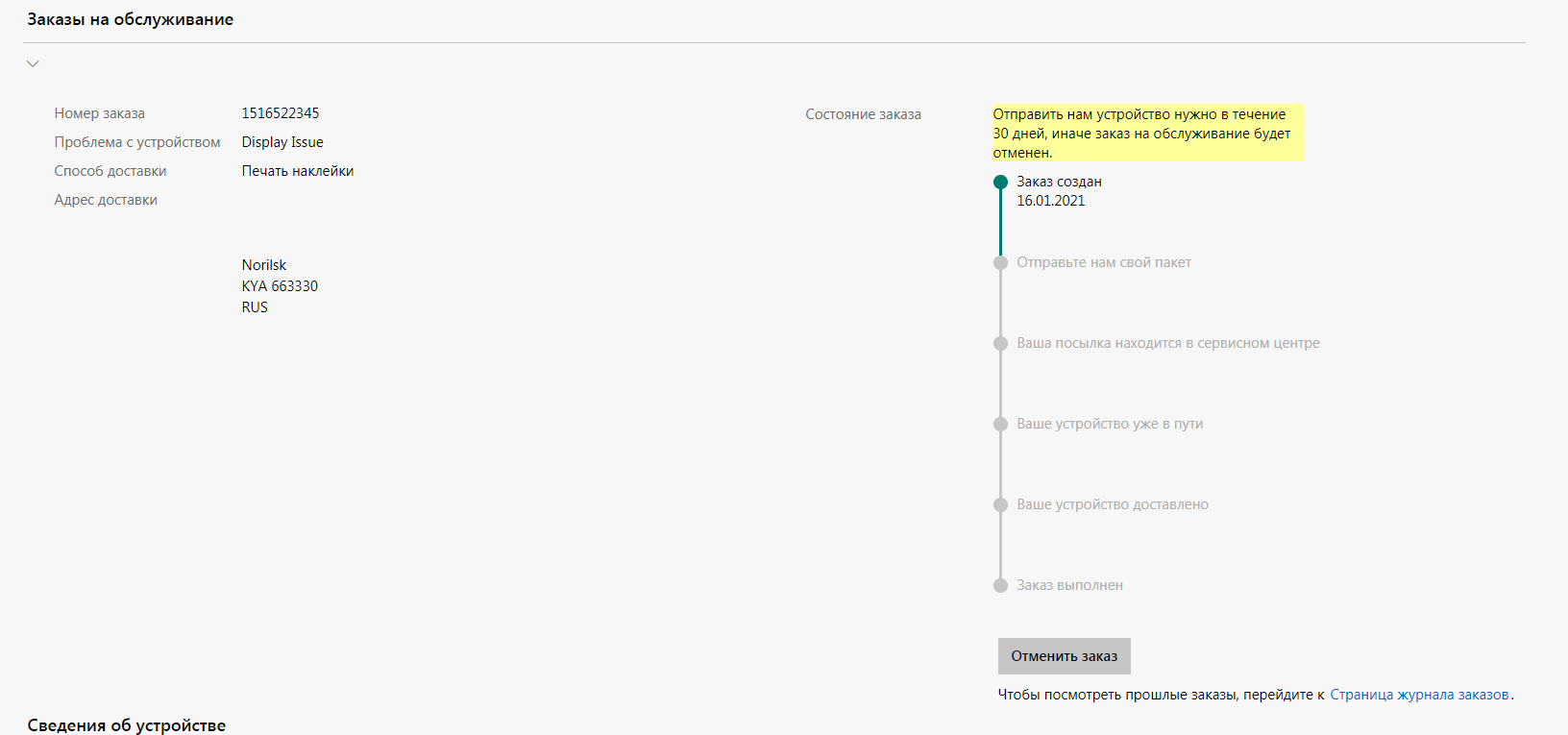Collapse the service orders section chevron
The image size is (1568, 735).
tap(33, 63)
